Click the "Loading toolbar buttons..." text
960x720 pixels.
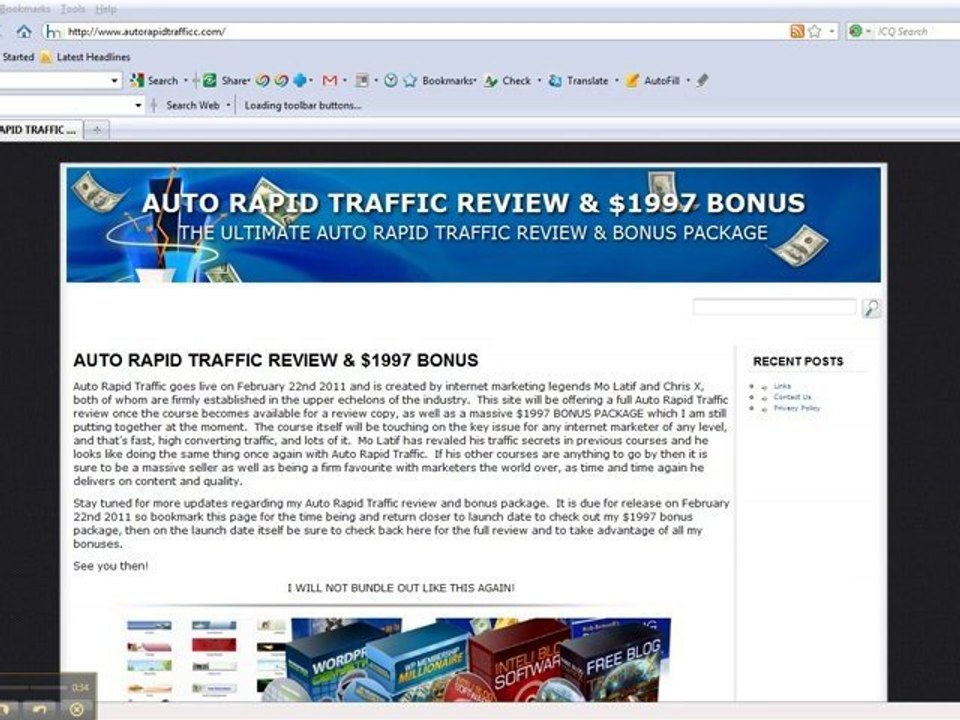tap(303, 105)
